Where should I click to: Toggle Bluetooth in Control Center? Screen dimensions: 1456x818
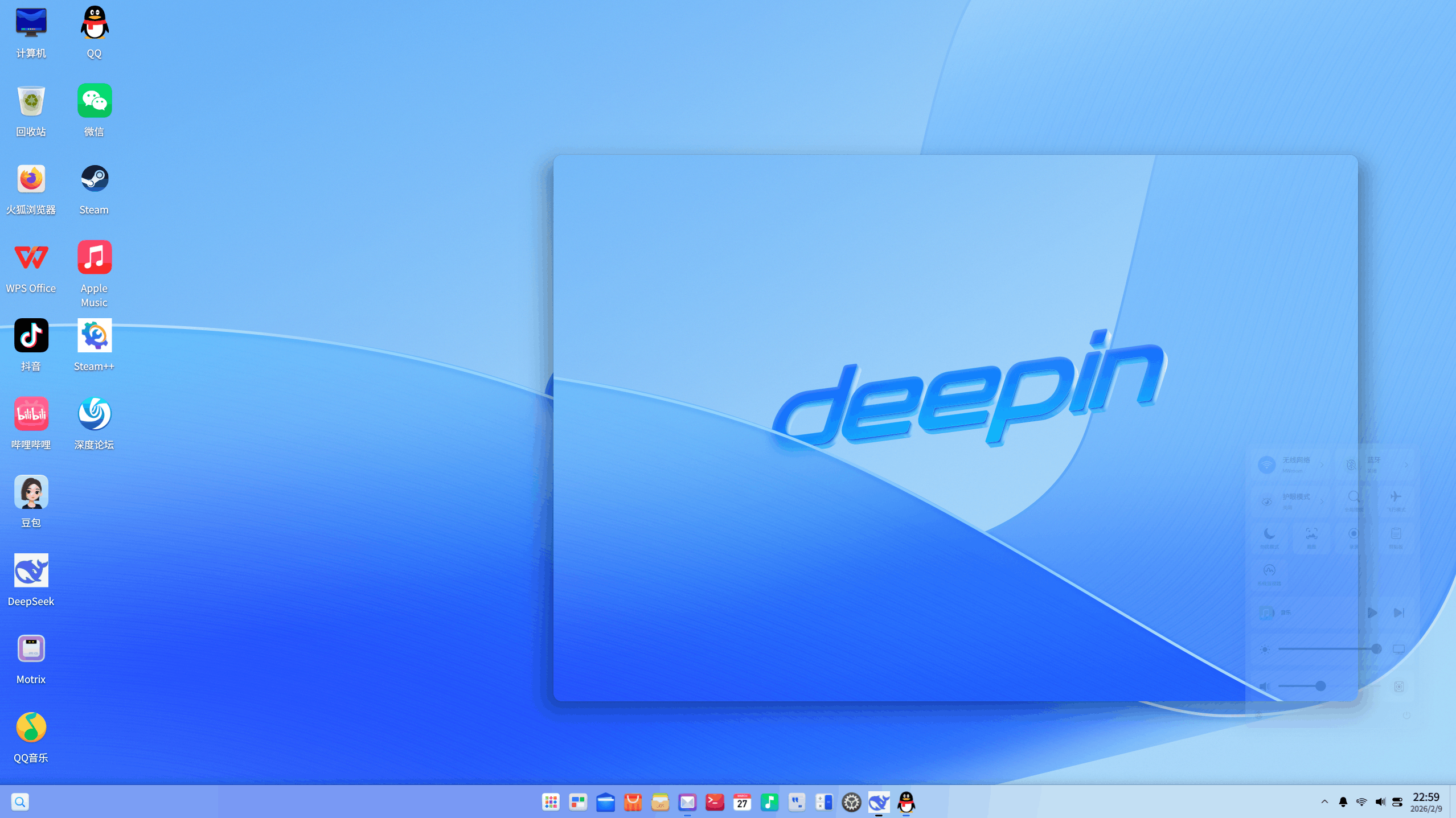[1351, 465]
